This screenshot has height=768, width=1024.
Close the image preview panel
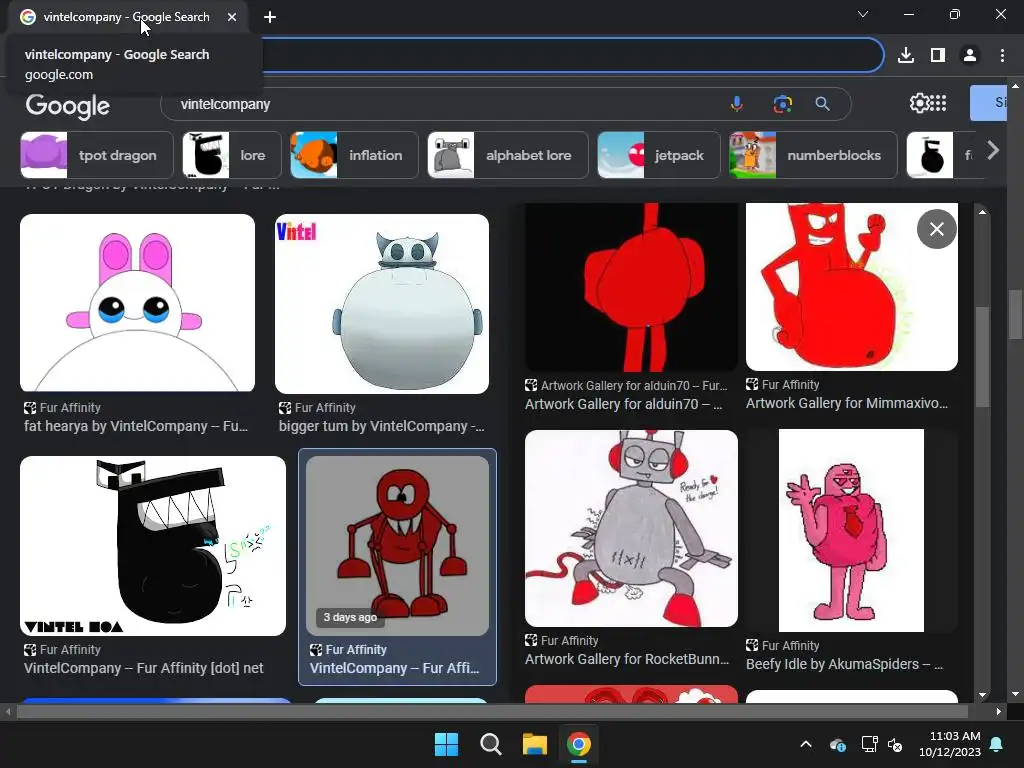pyautogui.click(x=936, y=229)
